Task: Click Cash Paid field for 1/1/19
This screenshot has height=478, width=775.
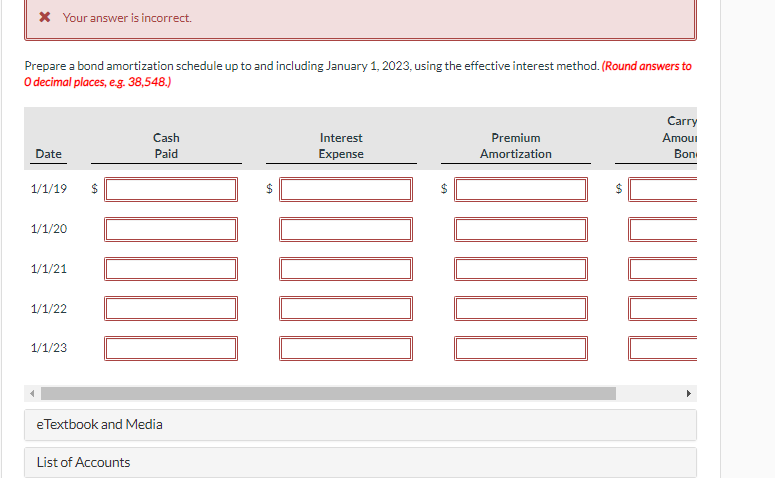Action: tap(171, 189)
